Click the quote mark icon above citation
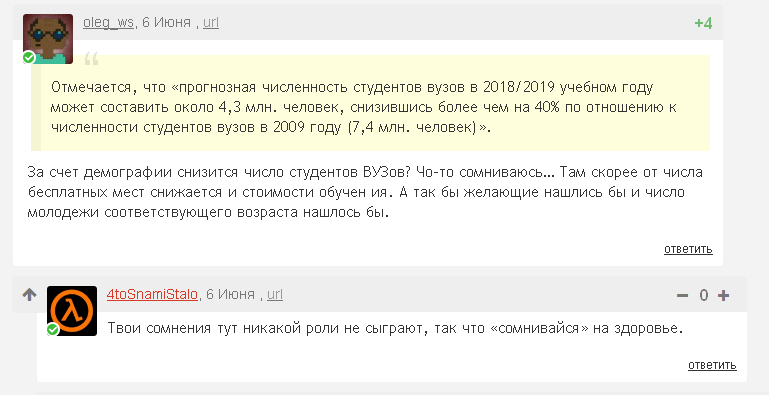 [x=91, y=58]
